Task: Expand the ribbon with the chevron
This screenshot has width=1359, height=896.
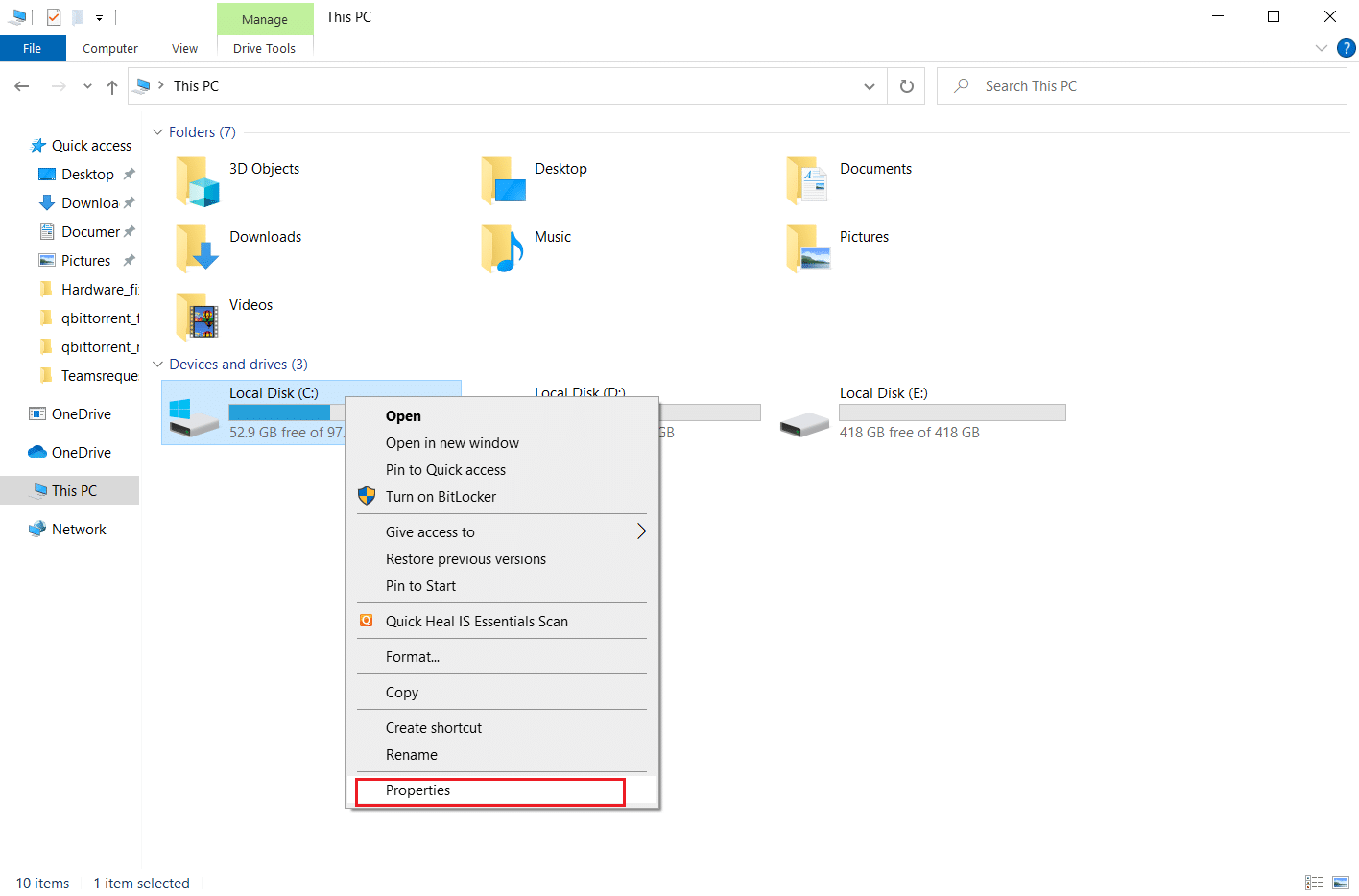Action: 1322,48
